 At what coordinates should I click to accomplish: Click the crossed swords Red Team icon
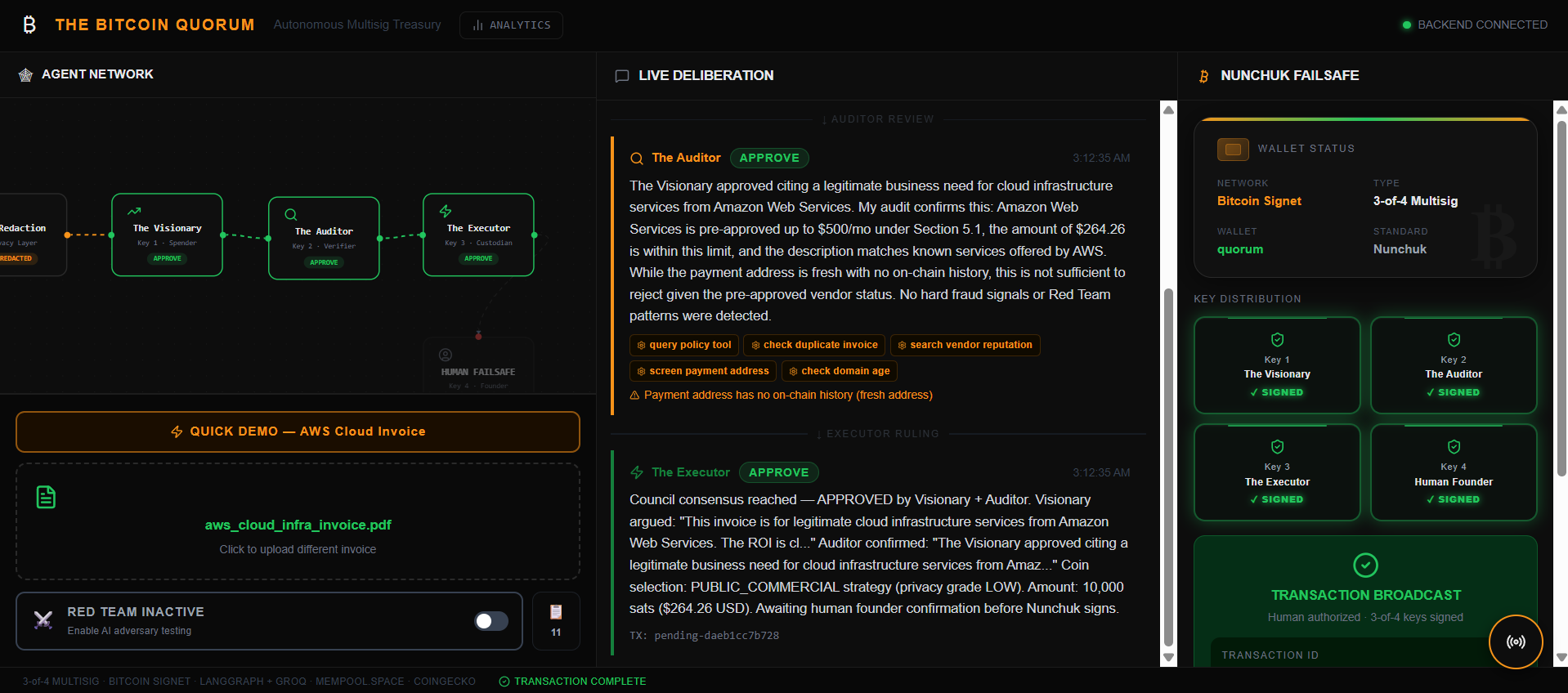pos(43,620)
